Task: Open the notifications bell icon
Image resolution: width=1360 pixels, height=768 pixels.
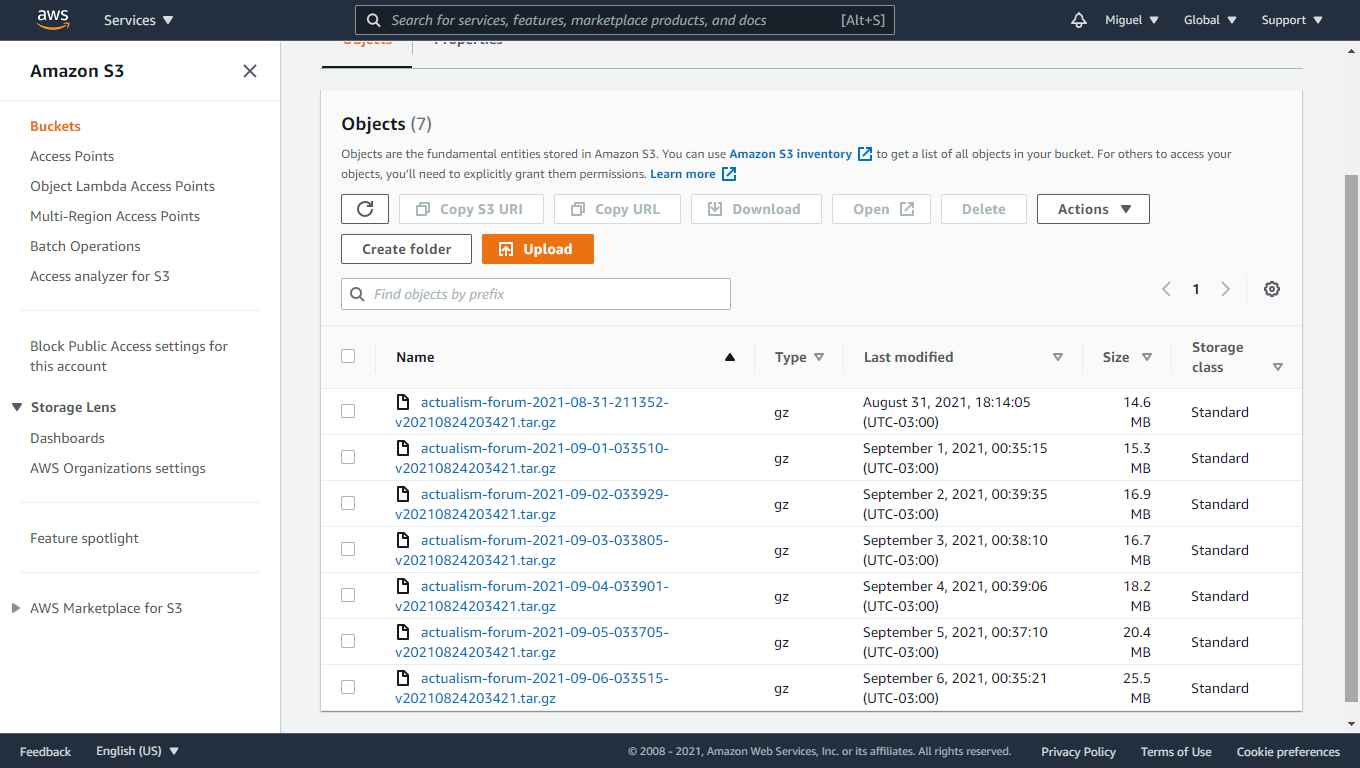Action: [1078, 20]
